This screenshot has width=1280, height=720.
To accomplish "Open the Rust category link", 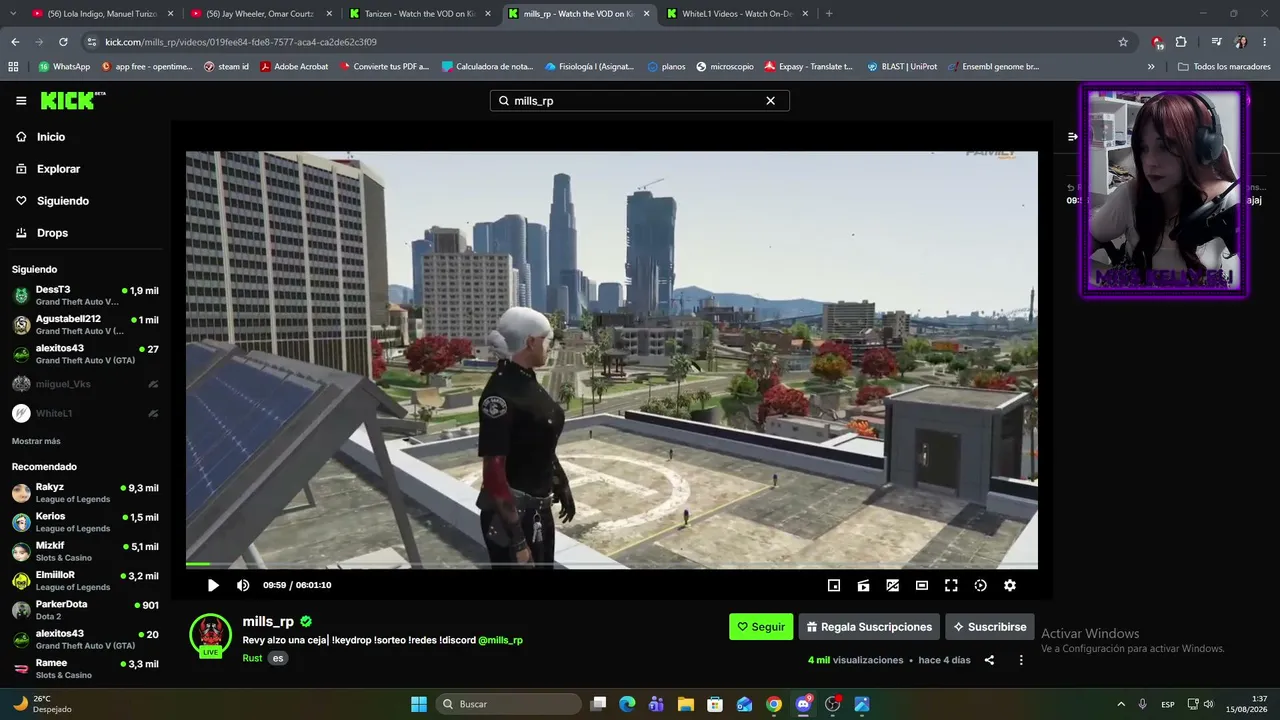I will pyautogui.click(x=252, y=658).
